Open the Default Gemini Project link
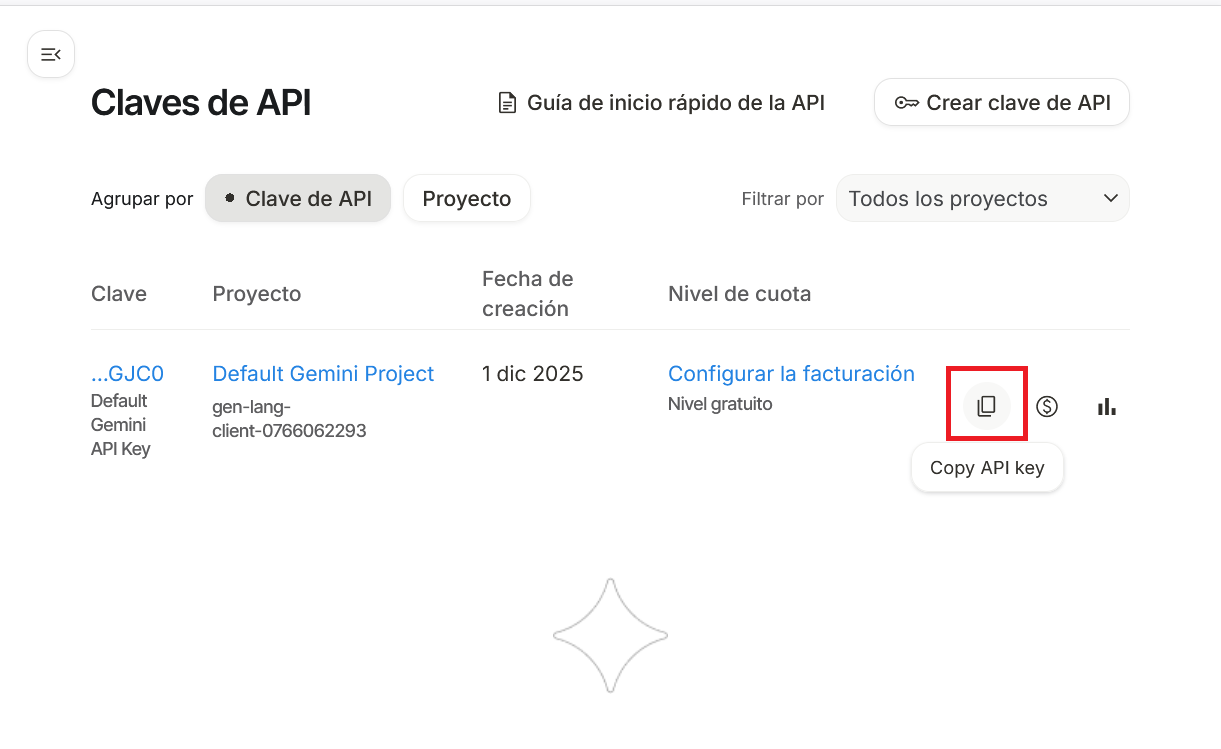The height and width of the screenshot is (749, 1221). point(323,374)
